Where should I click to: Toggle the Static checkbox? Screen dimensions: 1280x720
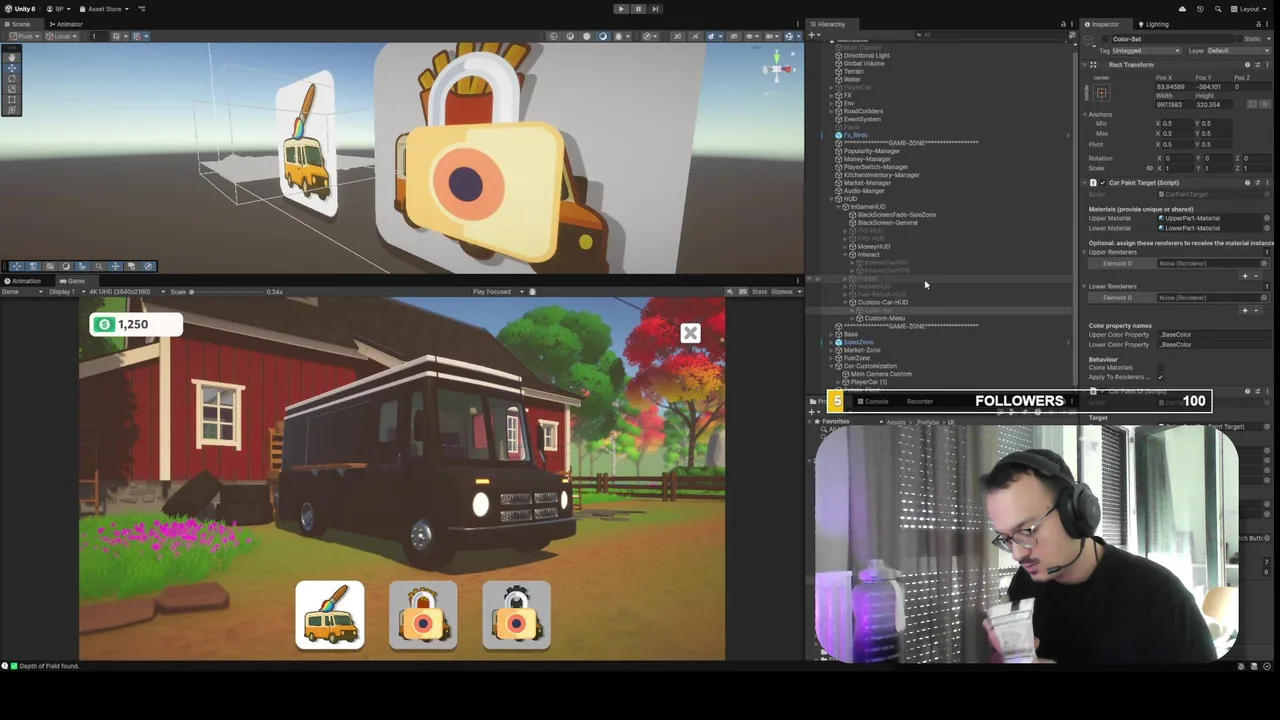[1240, 39]
